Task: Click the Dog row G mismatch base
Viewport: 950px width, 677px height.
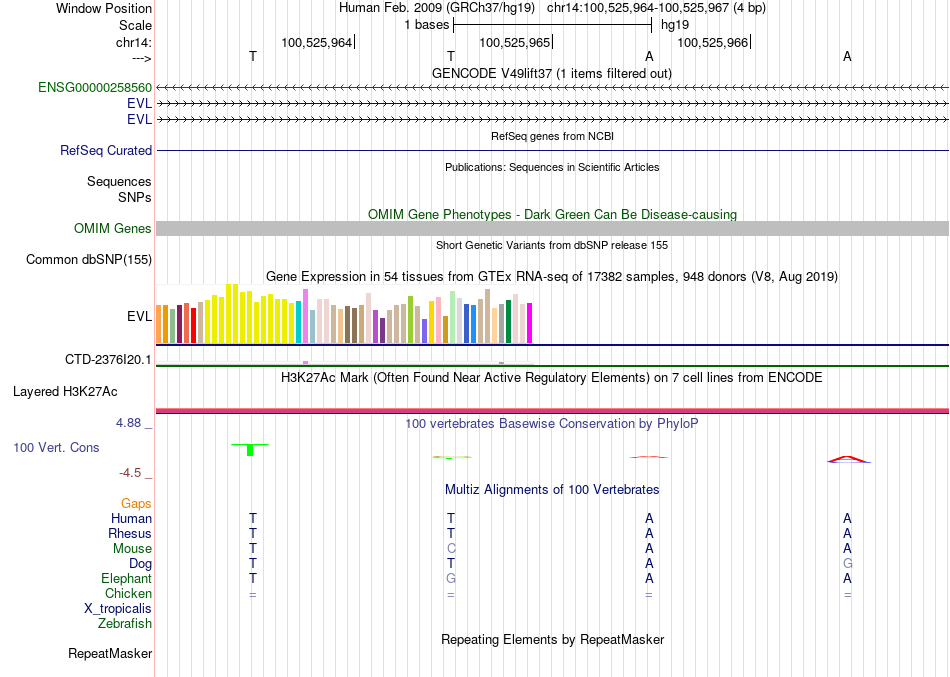Action: [848, 564]
